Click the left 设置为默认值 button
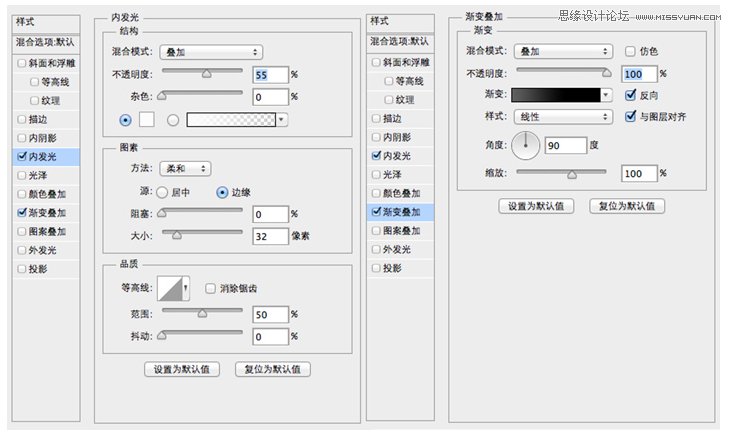The width and height of the screenshot is (732, 437). click(182, 369)
